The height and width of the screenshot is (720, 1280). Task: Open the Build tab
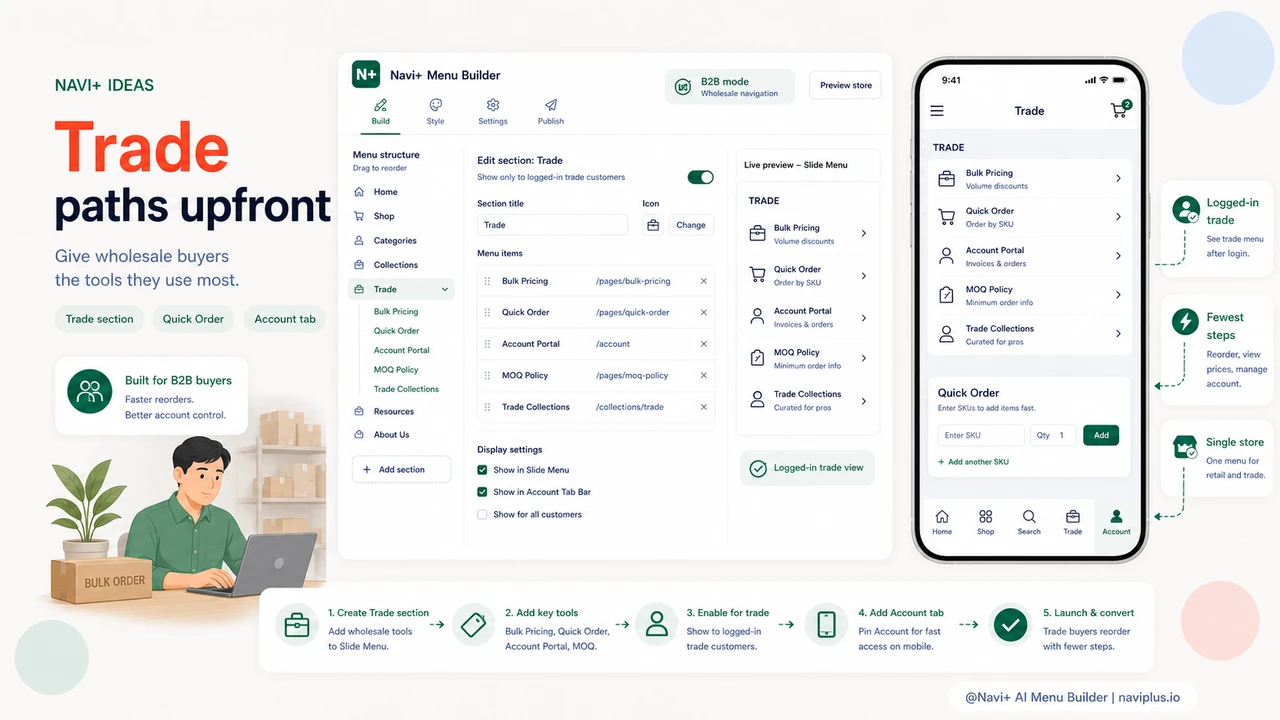pos(380,112)
